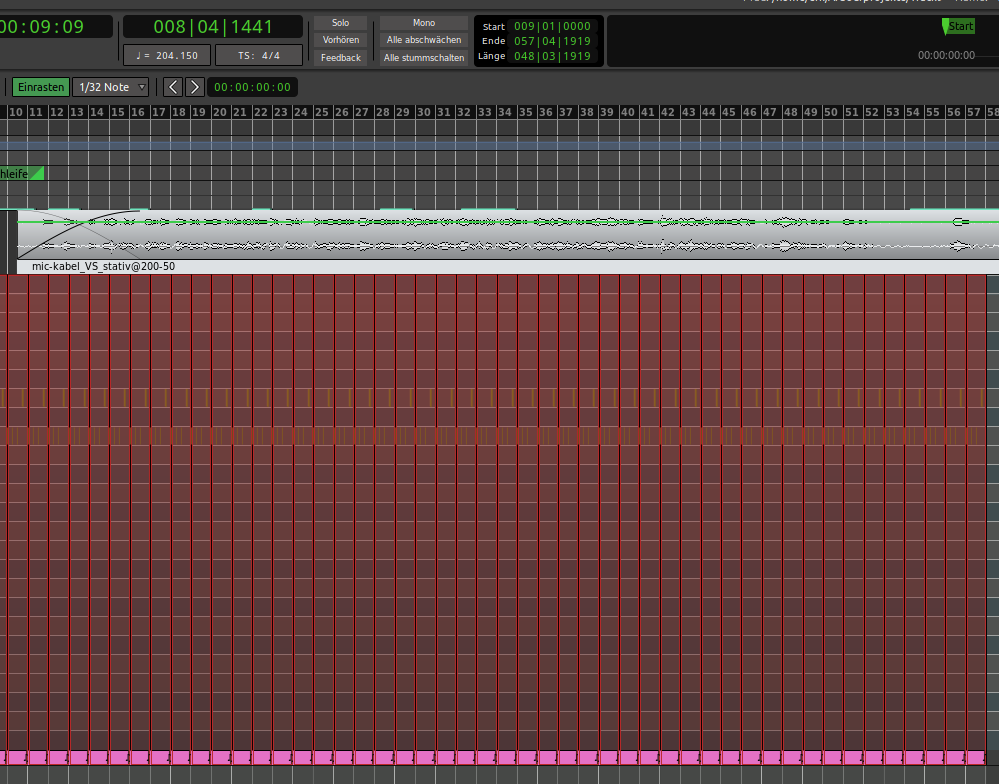This screenshot has height=784, width=999.
Task: Click the Mono monitor button
Action: coord(424,22)
